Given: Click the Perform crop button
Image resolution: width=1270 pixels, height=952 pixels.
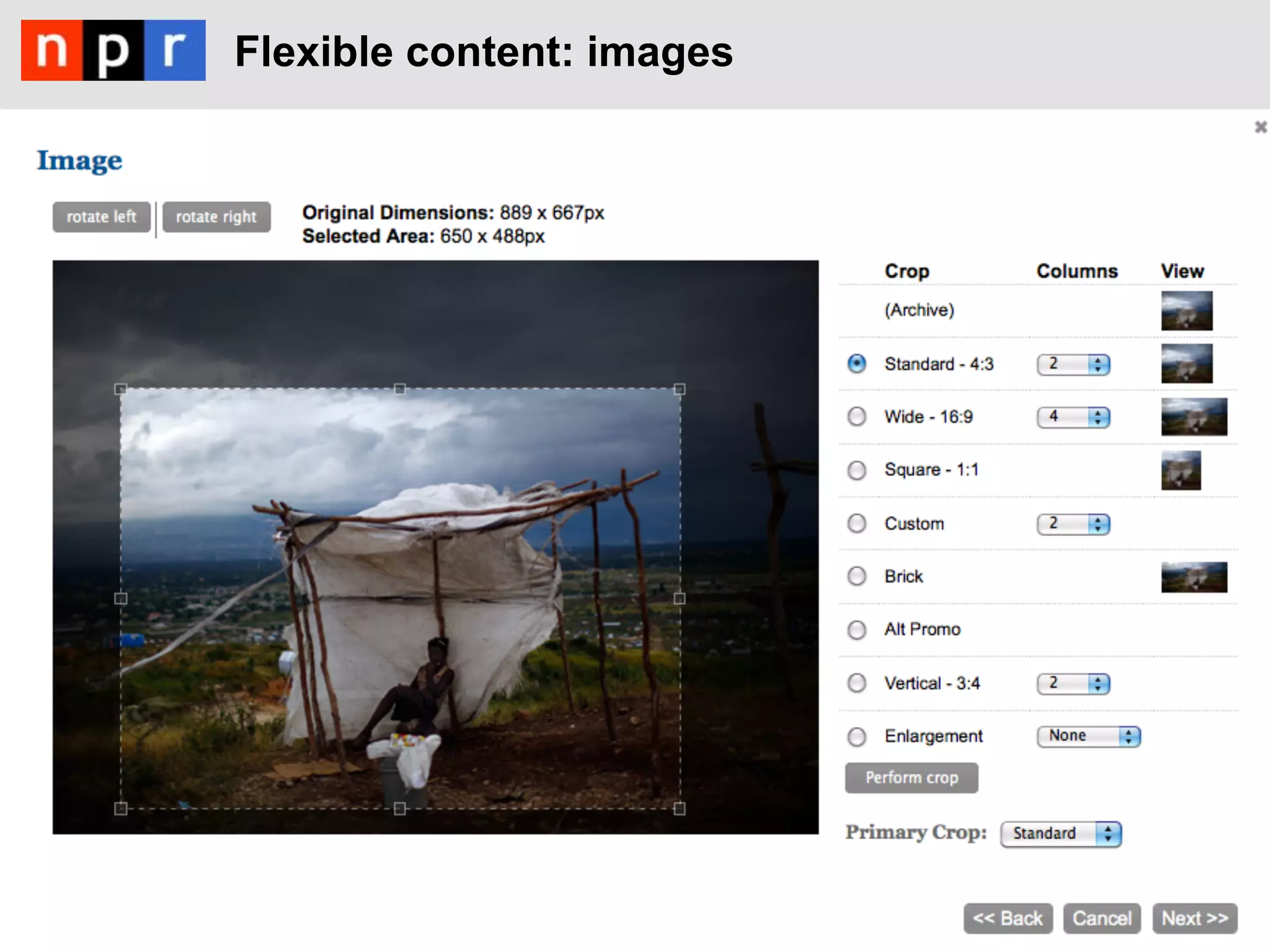Looking at the screenshot, I should (911, 778).
